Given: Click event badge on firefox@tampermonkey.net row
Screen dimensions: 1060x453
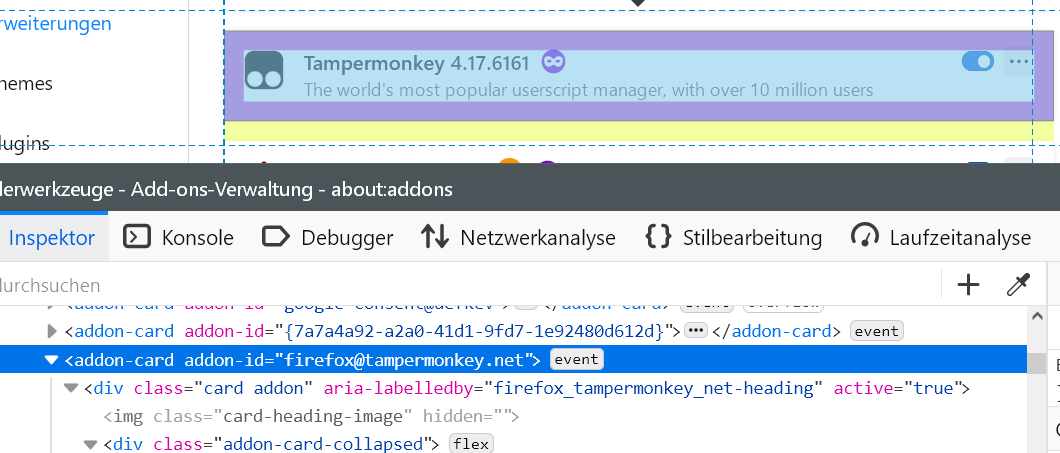Looking at the screenshot, I should [x=577, y=360].
